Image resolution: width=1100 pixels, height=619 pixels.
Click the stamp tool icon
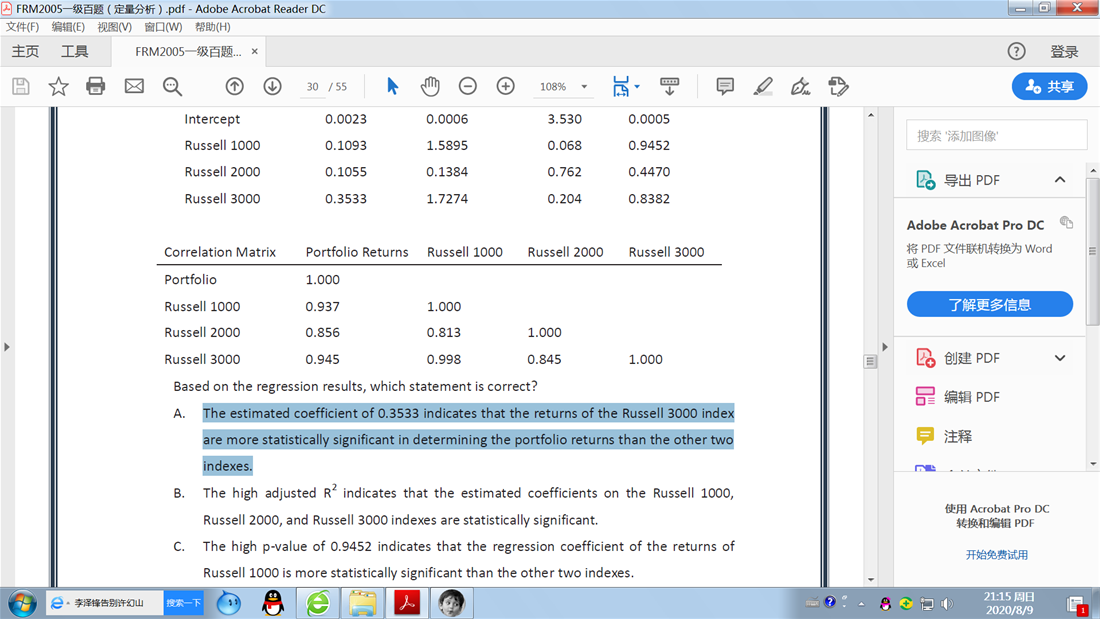(838, 86)
